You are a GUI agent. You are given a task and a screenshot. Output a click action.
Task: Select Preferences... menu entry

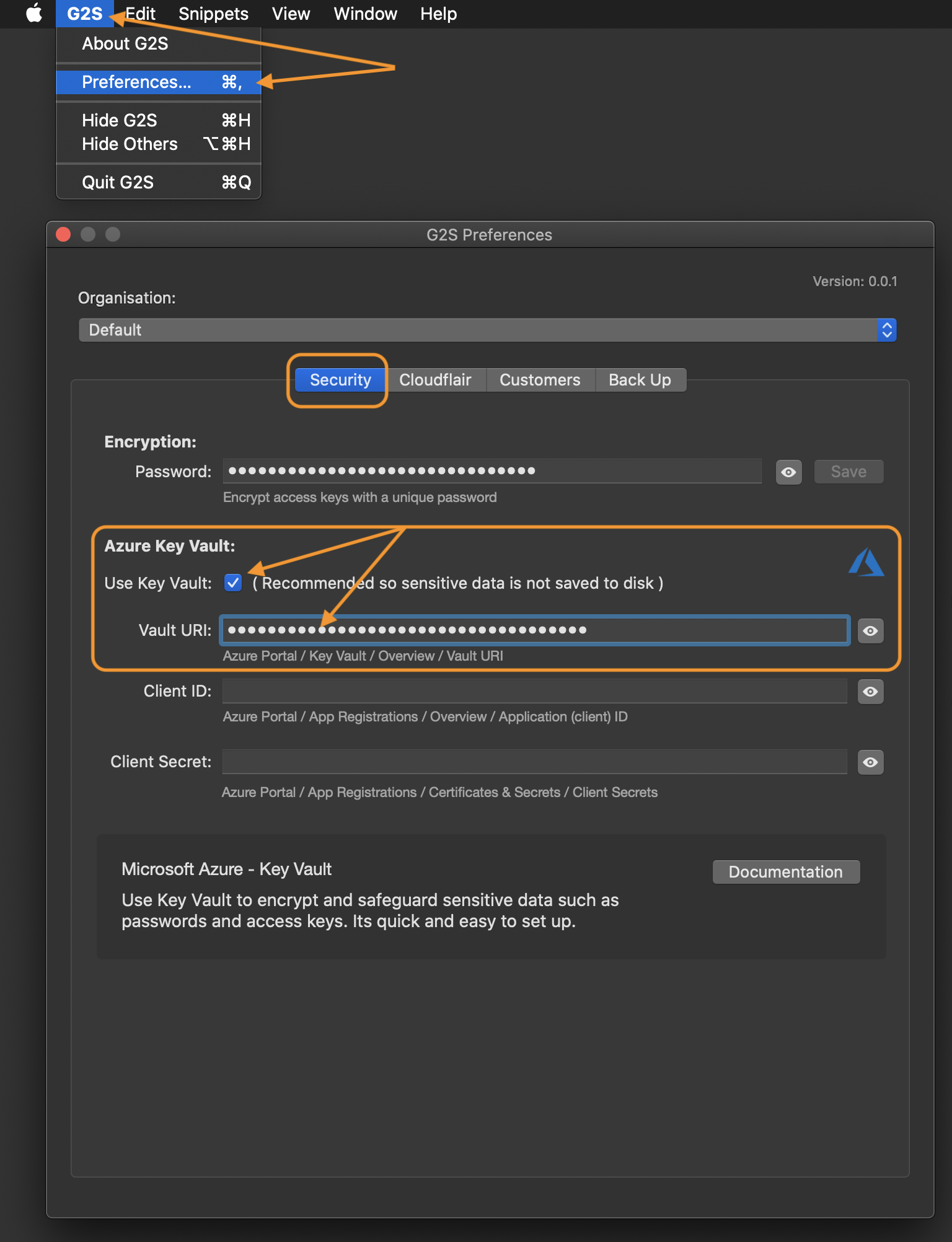[x=159, y=82]
